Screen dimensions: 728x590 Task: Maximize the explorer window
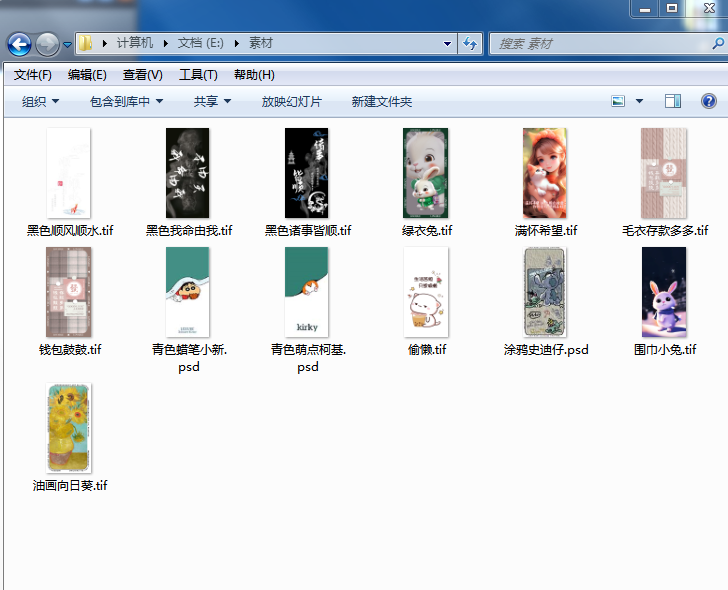[x=672, y=8]
